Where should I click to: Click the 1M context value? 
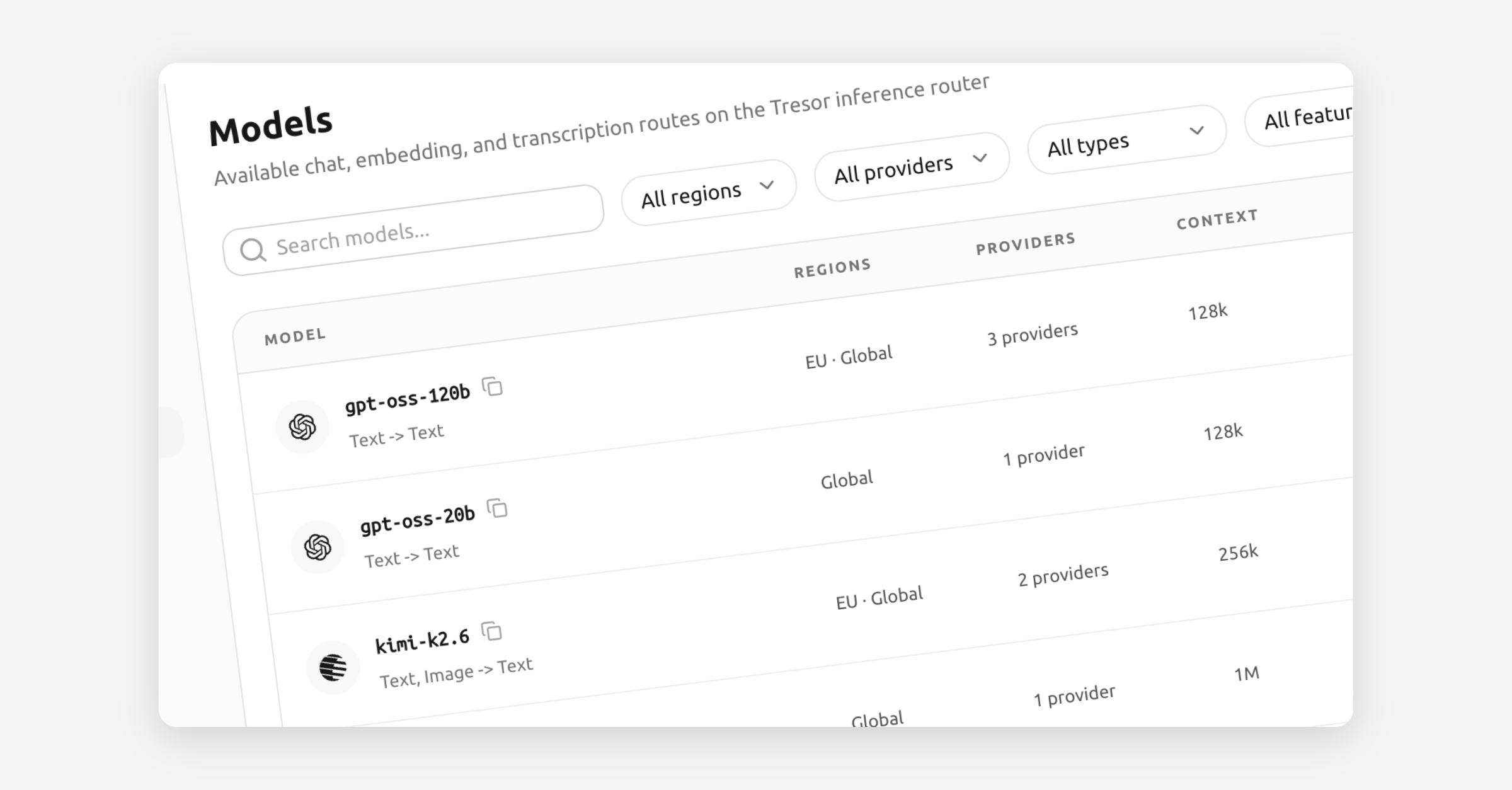point(1246,674)
